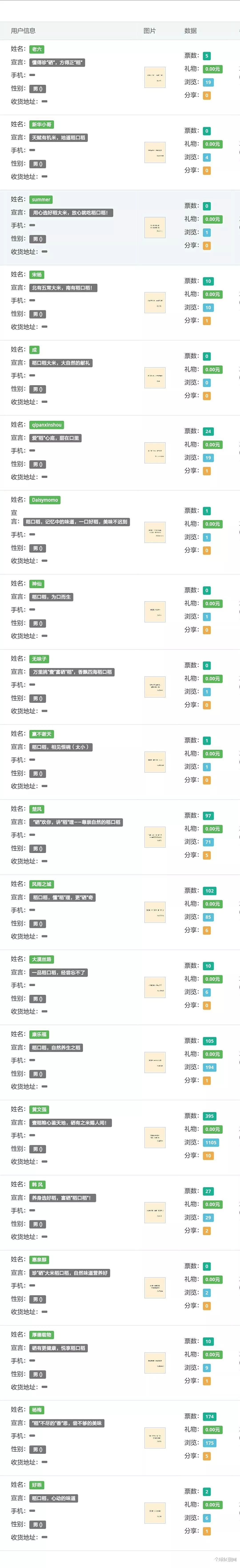This screenshot has height=1568, width=240.
Task: Click the 数据 column header
Action: point(191,30)
